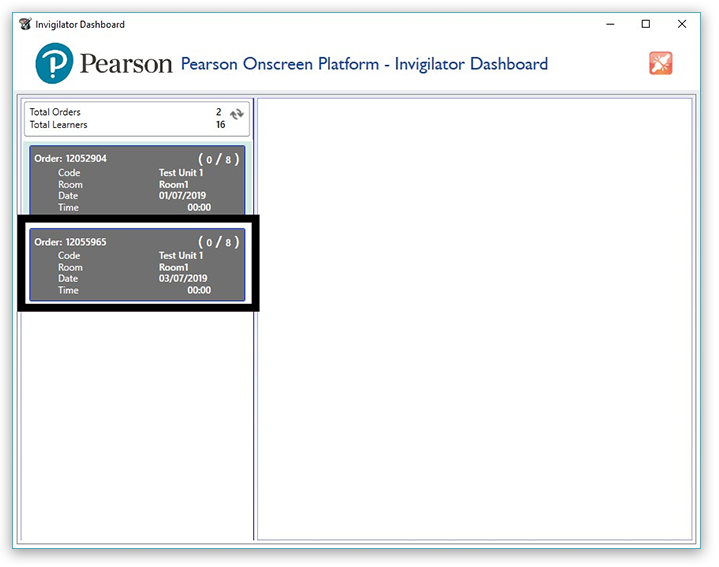Click the Invigilator Dashboard title bar app icon
This screenshot has height=567, width=719.
25,24
